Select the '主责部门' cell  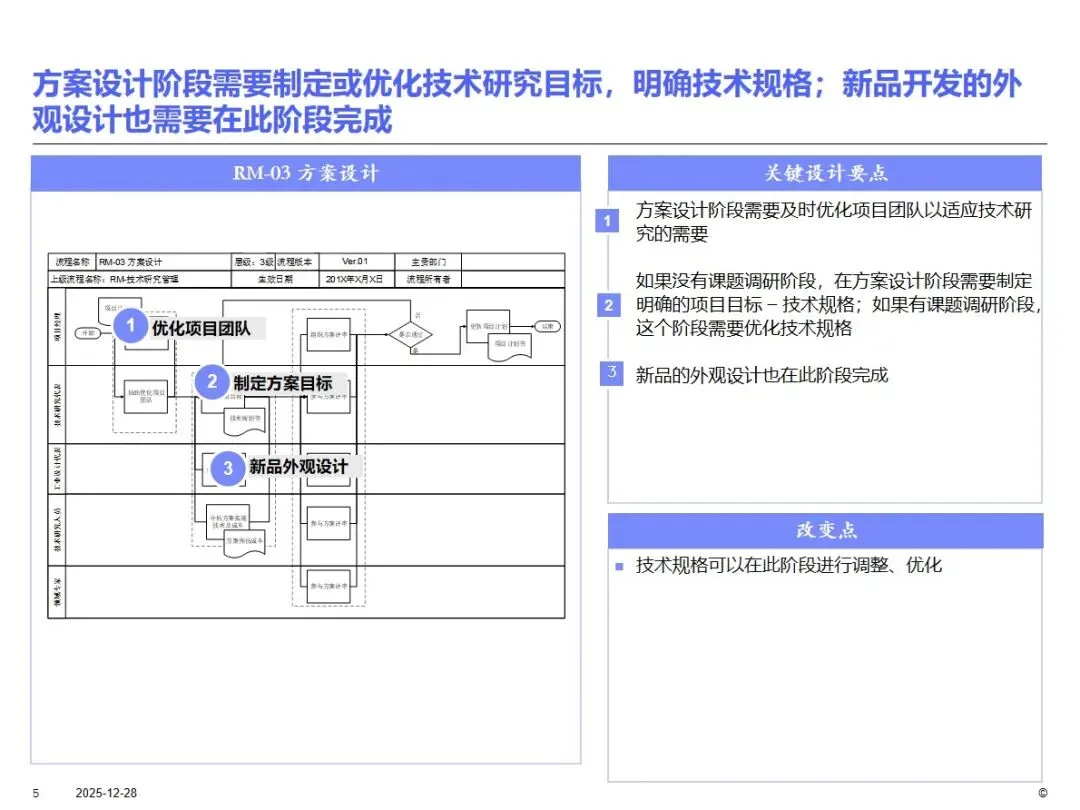tap(428, 262)
